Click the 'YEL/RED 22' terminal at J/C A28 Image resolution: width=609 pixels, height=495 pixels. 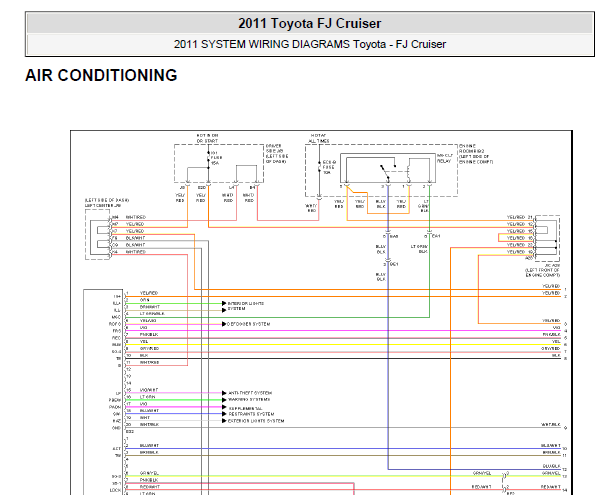coord(520,245)
